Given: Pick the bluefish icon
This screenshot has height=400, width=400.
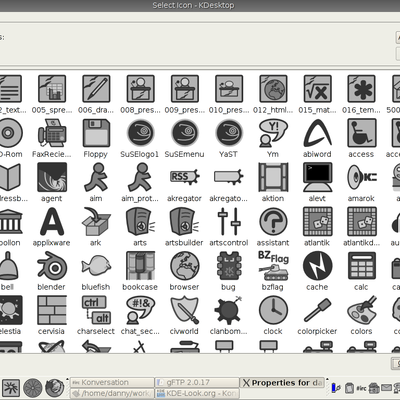Looking at the screenshot, I should pyautogui.click(x=96, y=266).
